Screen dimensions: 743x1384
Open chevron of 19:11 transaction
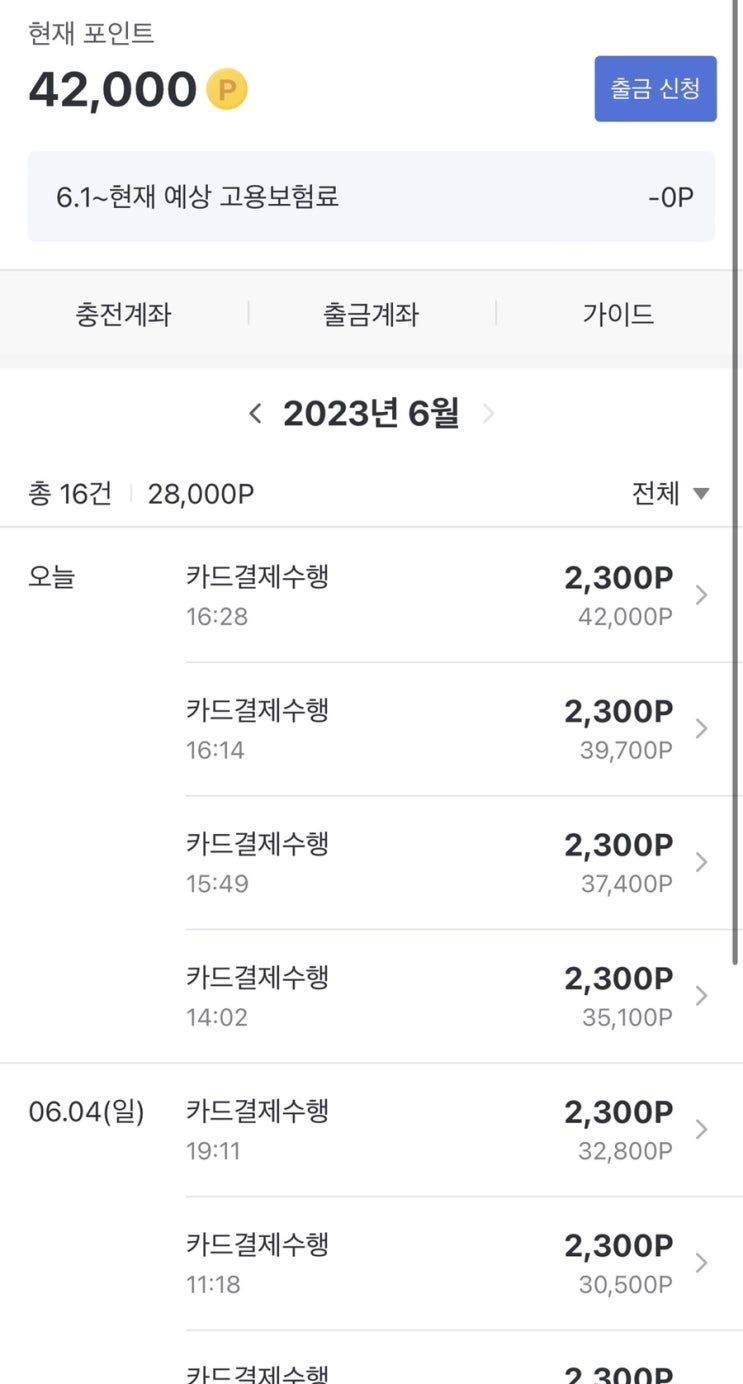[x=701, y=1129]
